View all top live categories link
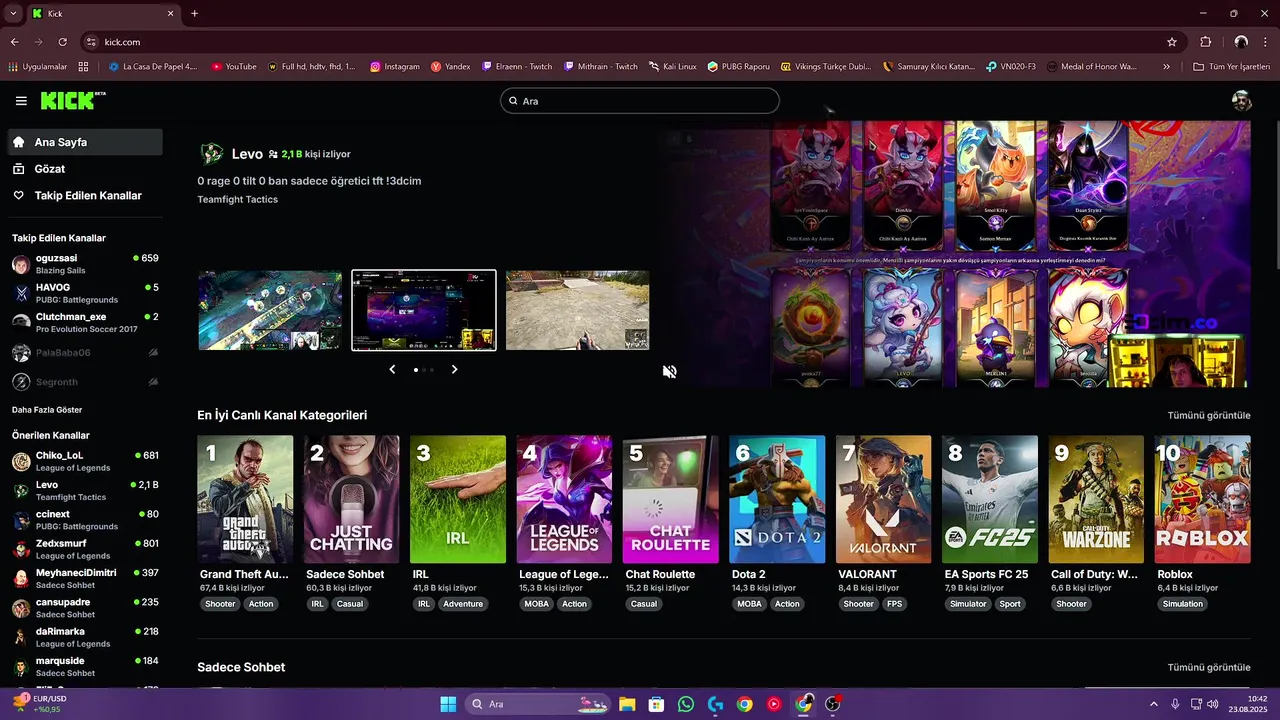1280x720 pixels. point(1209,415)
